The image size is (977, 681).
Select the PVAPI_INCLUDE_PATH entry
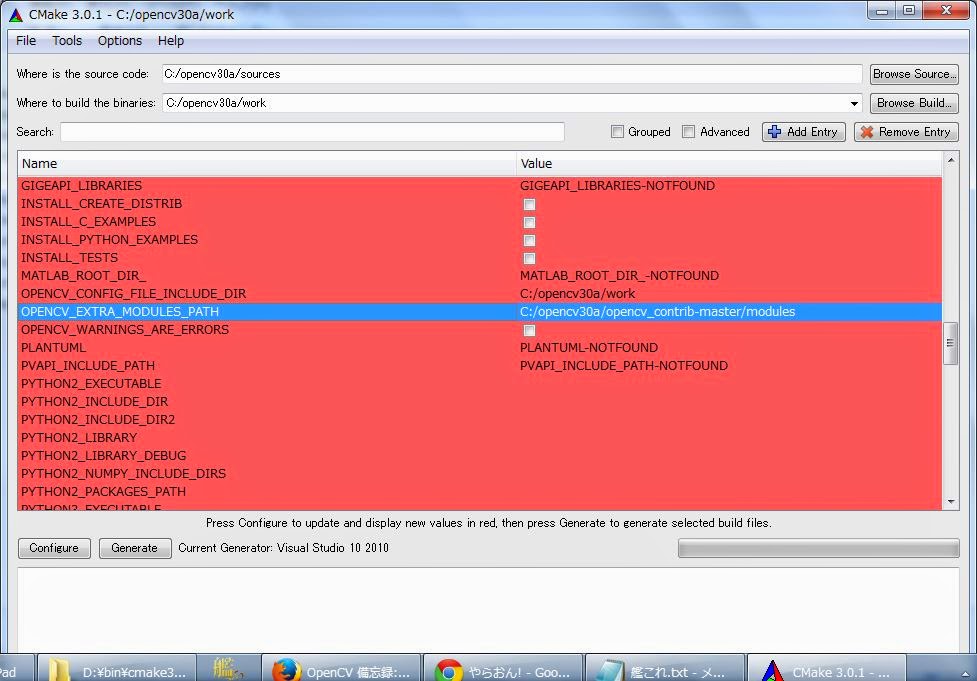click(88, 366)
